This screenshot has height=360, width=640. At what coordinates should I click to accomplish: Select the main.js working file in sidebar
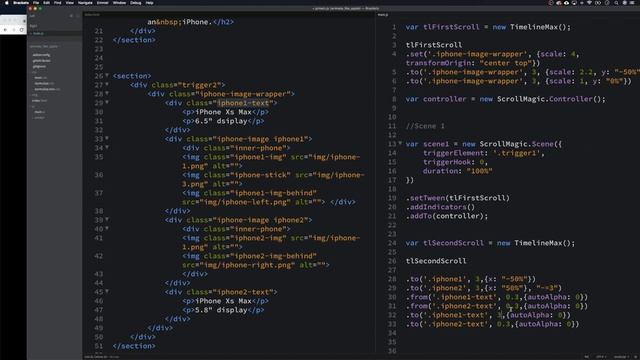[54, 33]
